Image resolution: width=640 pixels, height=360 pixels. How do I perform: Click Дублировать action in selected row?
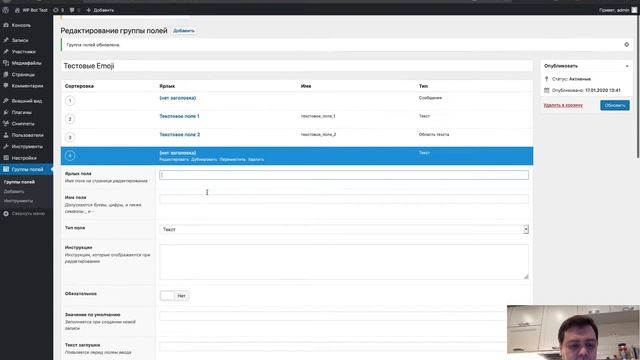pos(204,160)
